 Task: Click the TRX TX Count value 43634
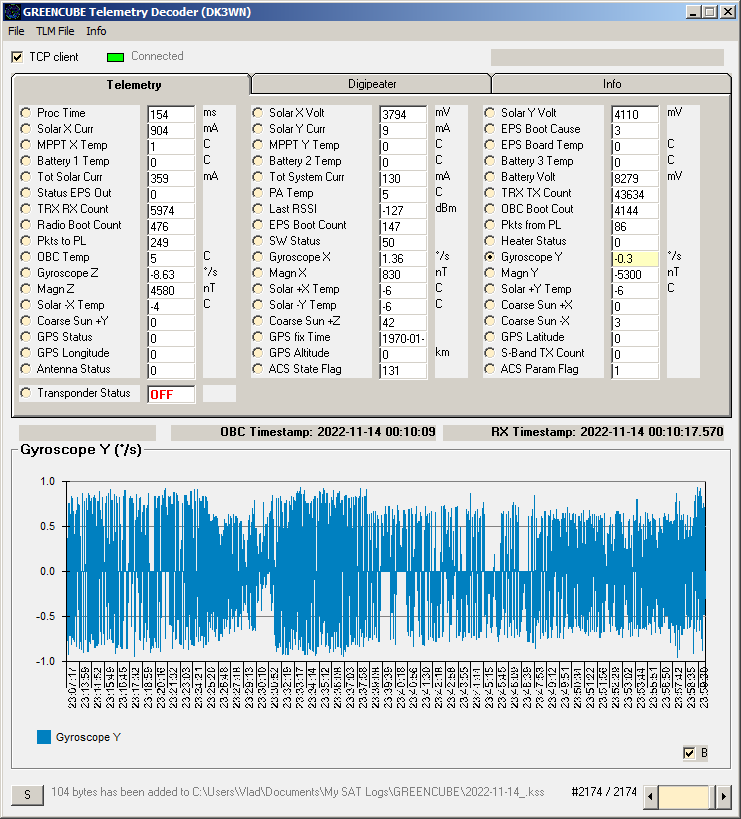pos(635,194)
